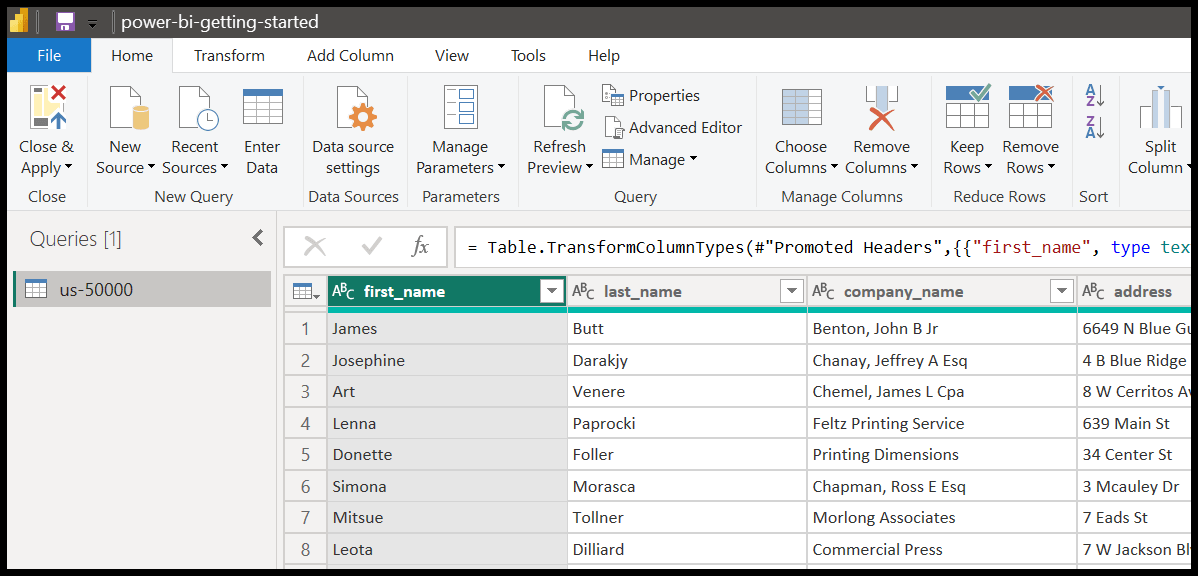The width and height of the screenshot is (1198, 576).
Task: Select the first_name column header
Action: click(447, 292)
